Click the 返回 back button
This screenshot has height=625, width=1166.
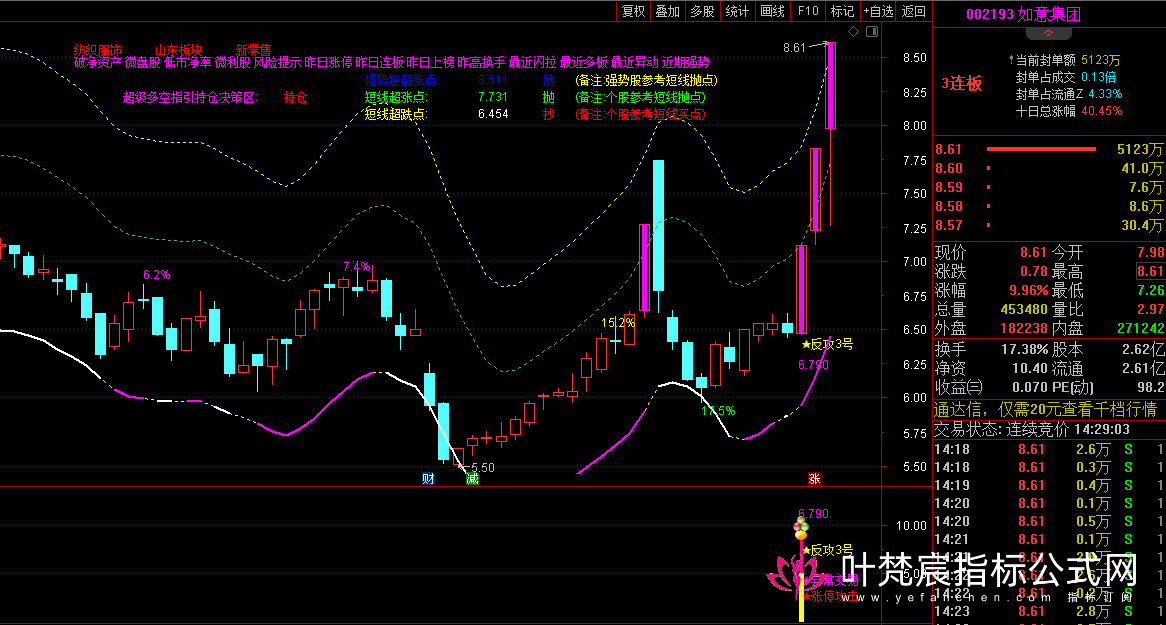pos(914,10)
